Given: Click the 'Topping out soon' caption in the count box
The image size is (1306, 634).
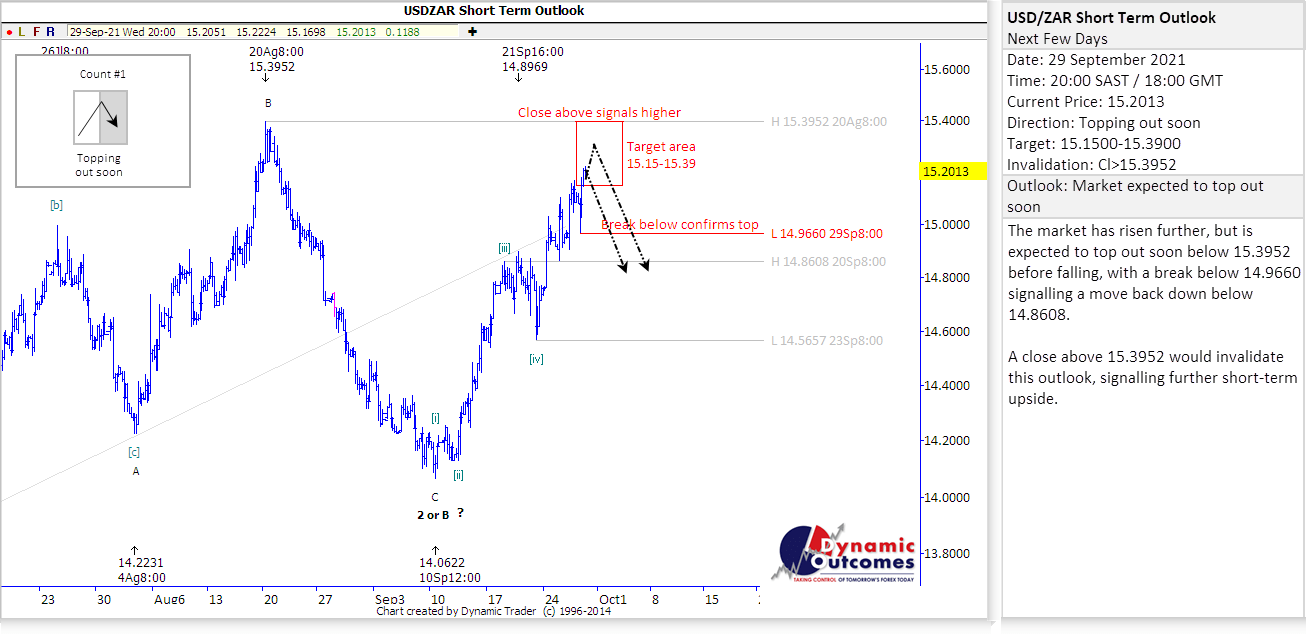Looking at the screenshot, I should click(x=98, y=165).
